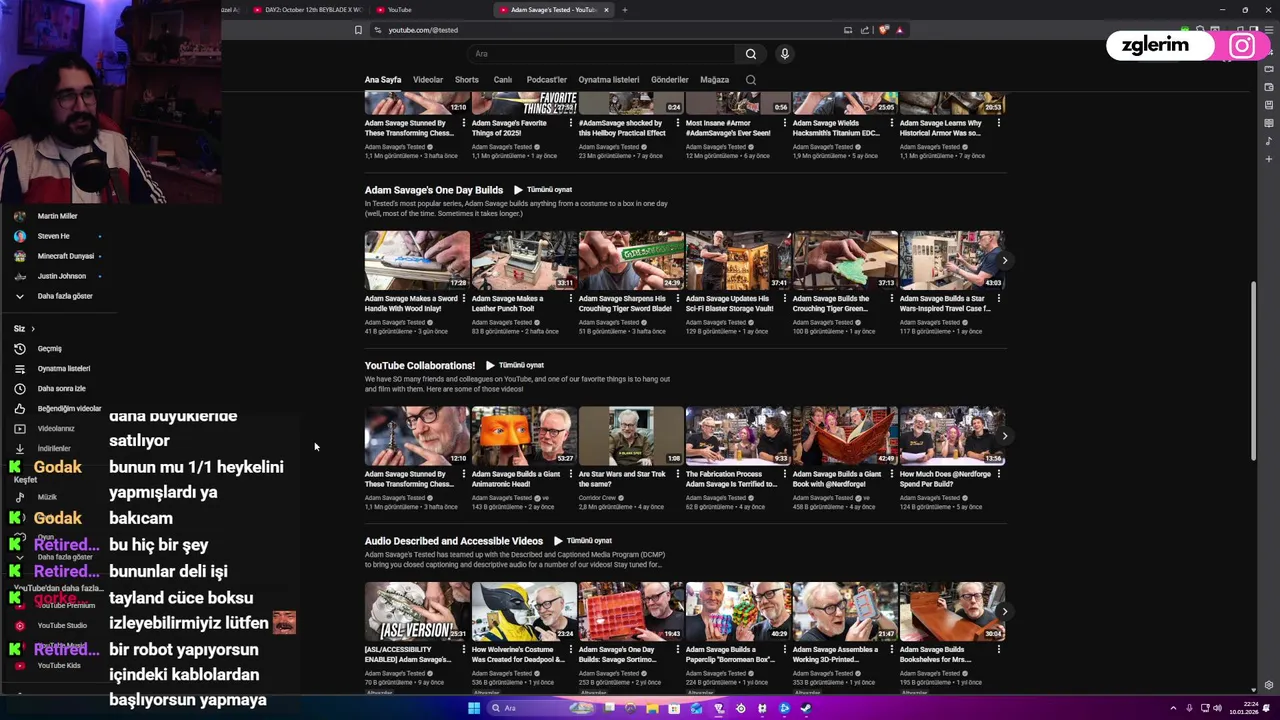Open Audio Described and Accessible Videos heading

pyautogui.click(x=454, y=541)
